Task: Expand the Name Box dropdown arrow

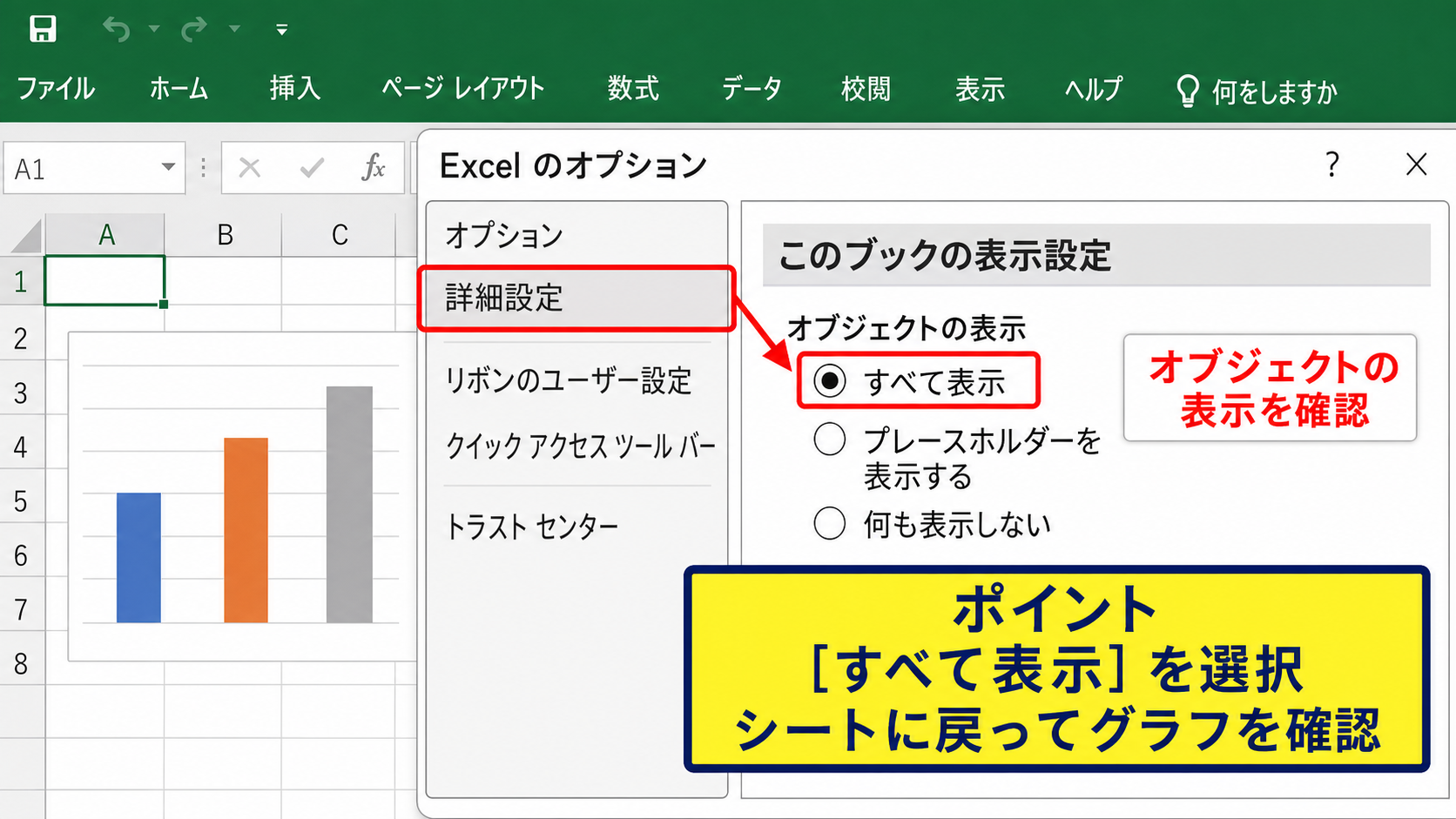Action: (x=168, y=167)
